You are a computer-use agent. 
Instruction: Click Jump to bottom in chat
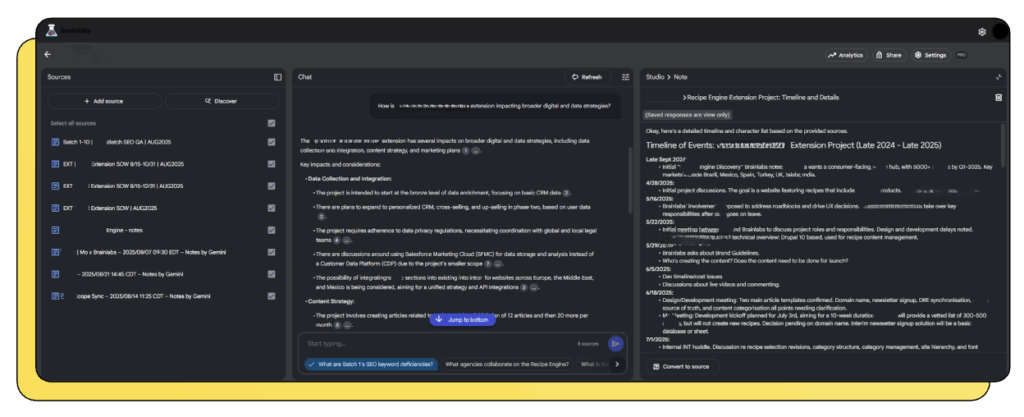(462, 320)
